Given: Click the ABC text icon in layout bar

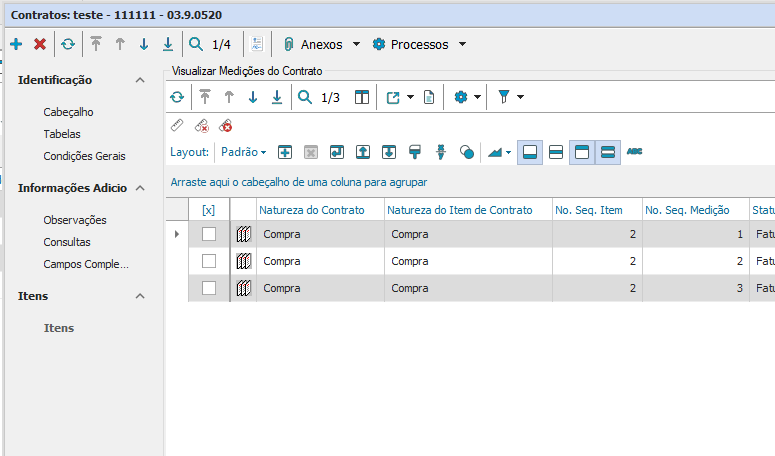Looking at the screenshot, I should coord(634,152).
